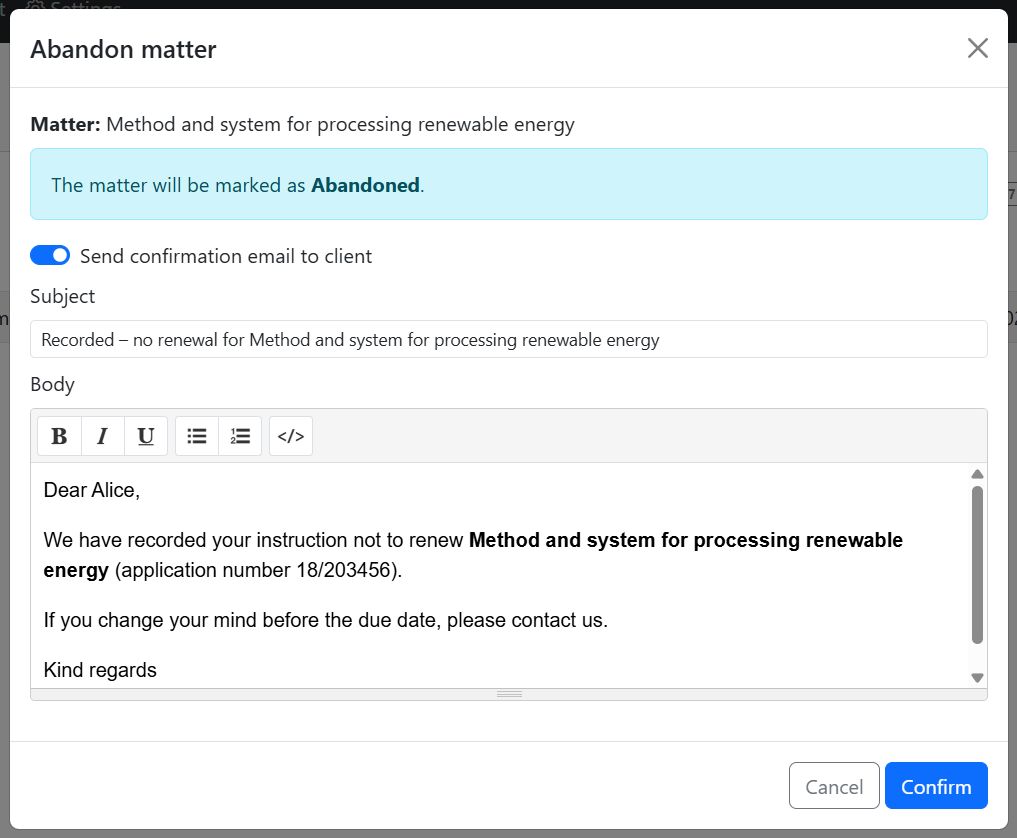
Task: Click the "Dear Alice," line in the body
Action: 92,490
